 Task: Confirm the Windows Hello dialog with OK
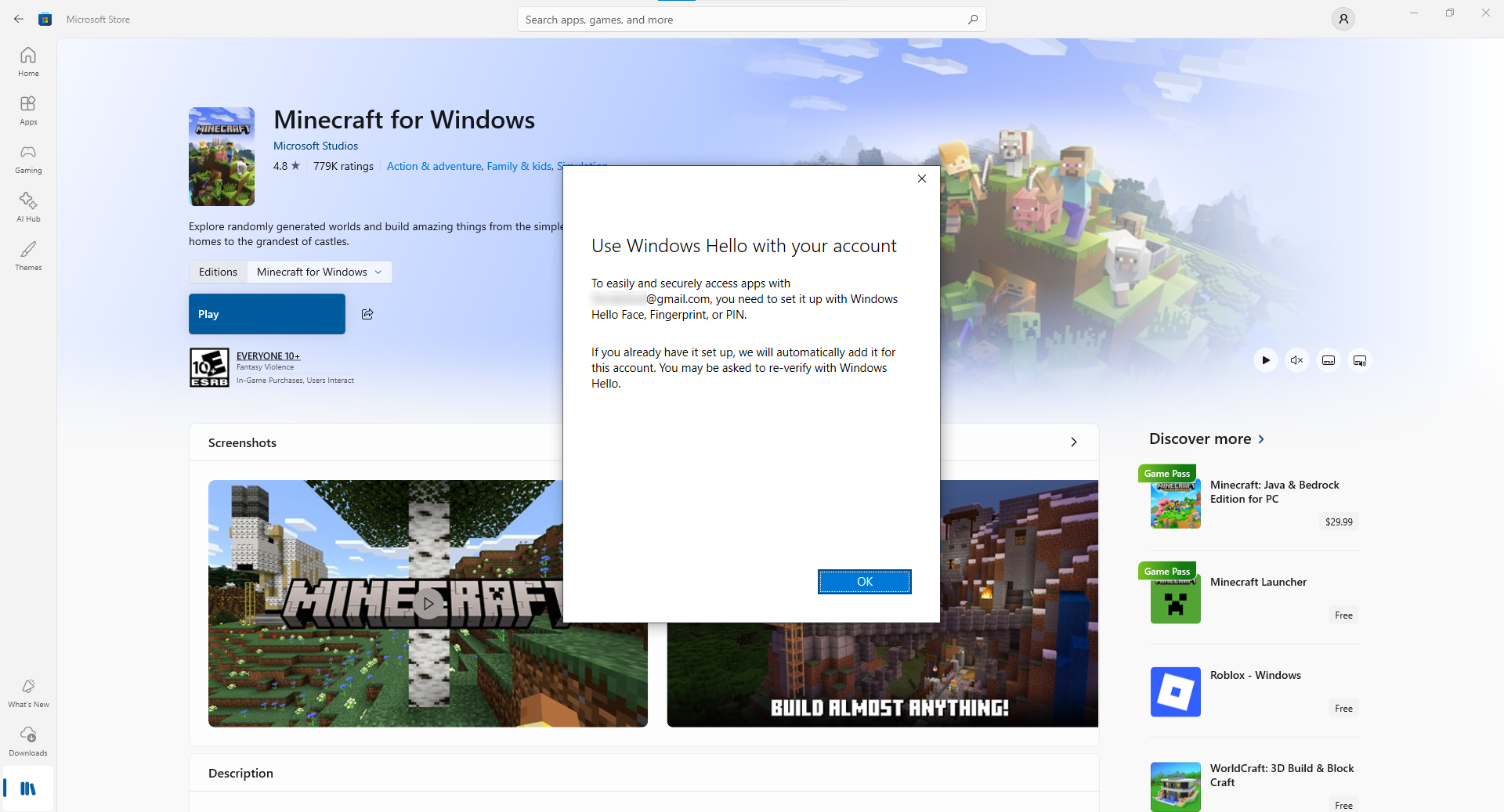[x=865, y=582]
